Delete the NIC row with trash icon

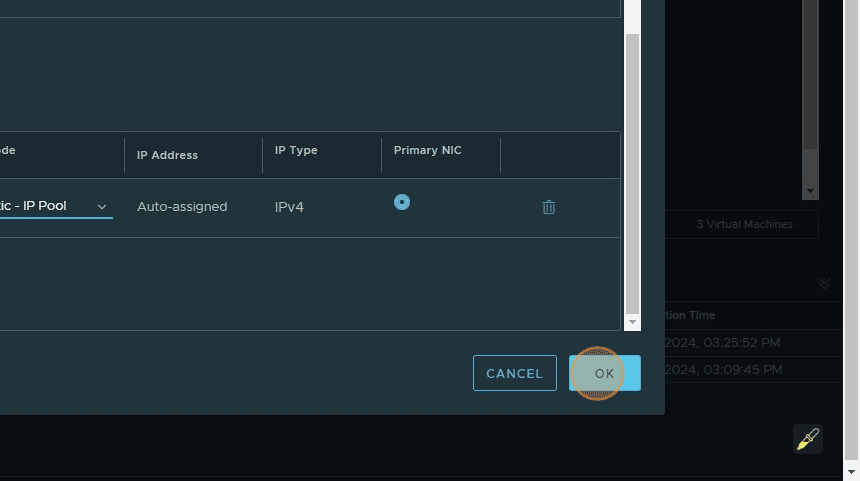point(548,207)
